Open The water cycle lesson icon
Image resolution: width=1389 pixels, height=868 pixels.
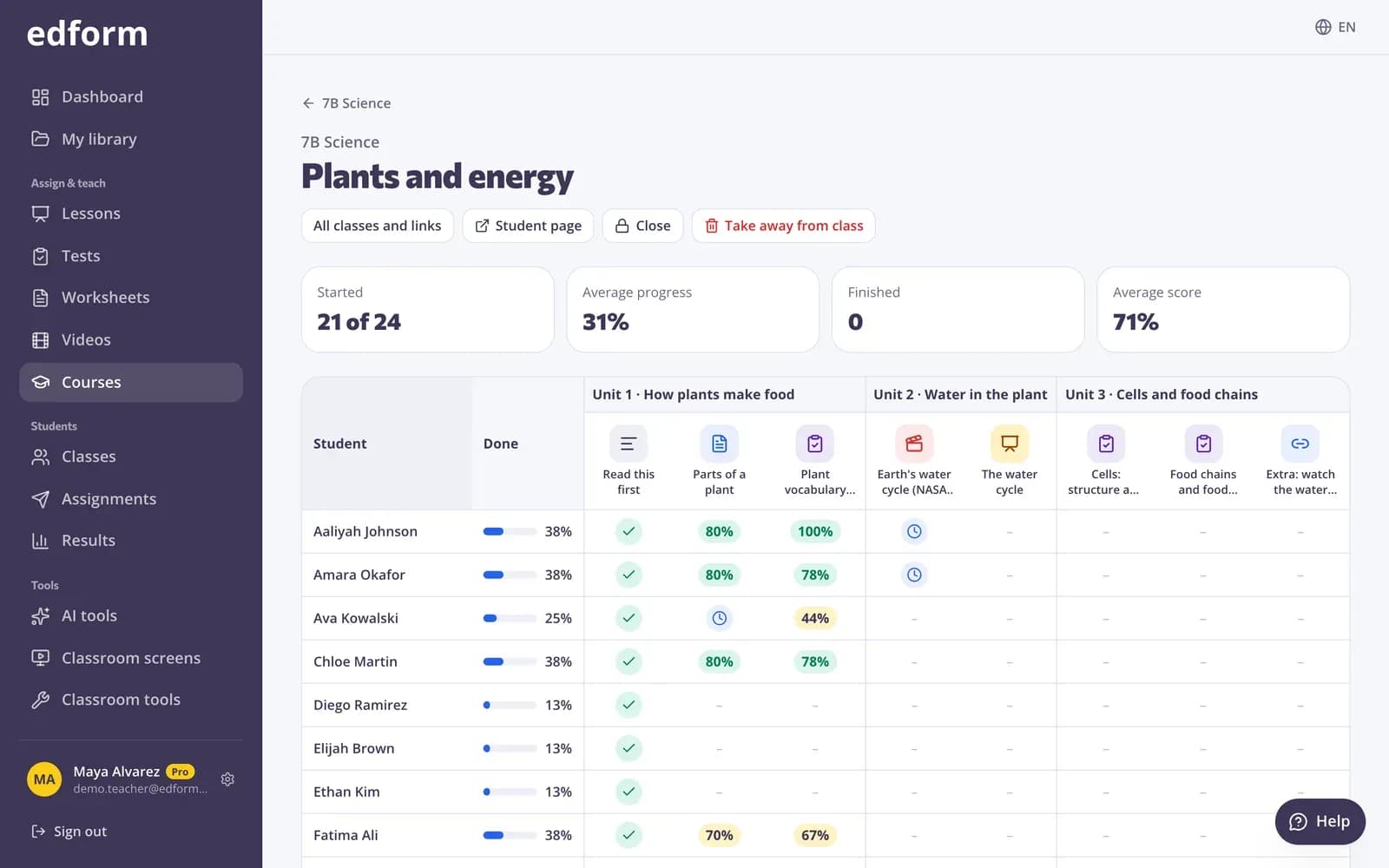click(1010, 444)
